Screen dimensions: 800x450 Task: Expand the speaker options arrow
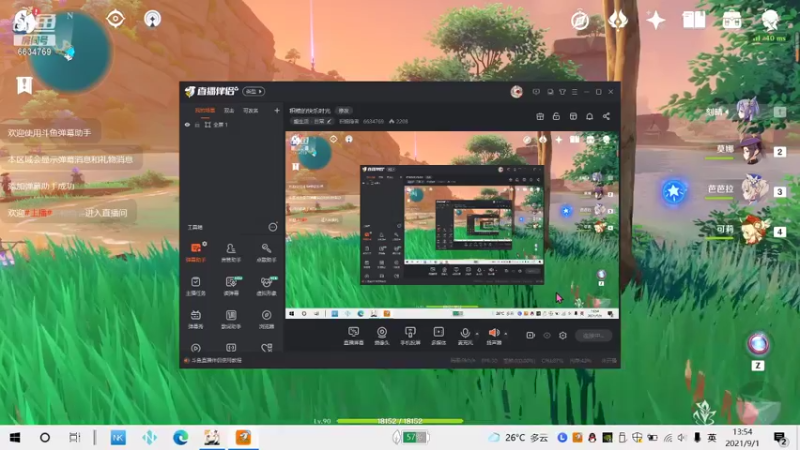[506, 334]
